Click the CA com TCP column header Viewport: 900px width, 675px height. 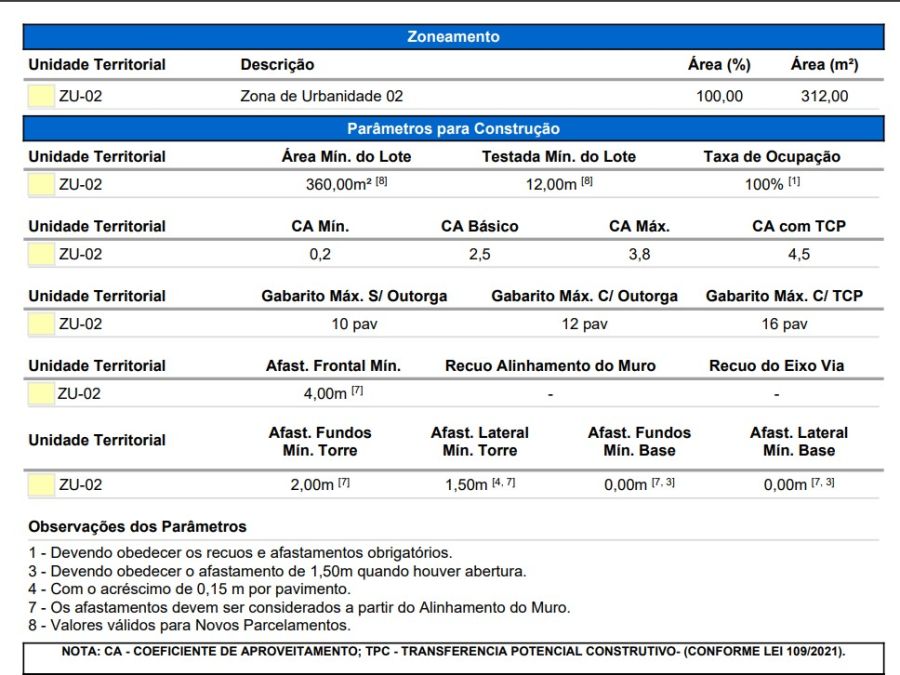click(798, 226)
